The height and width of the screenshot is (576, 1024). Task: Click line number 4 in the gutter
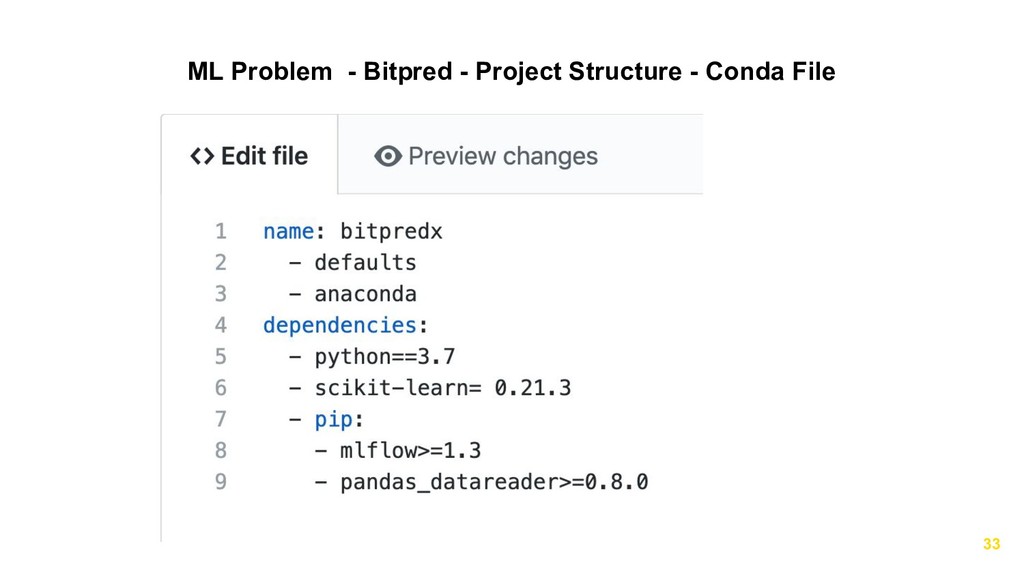221,325
